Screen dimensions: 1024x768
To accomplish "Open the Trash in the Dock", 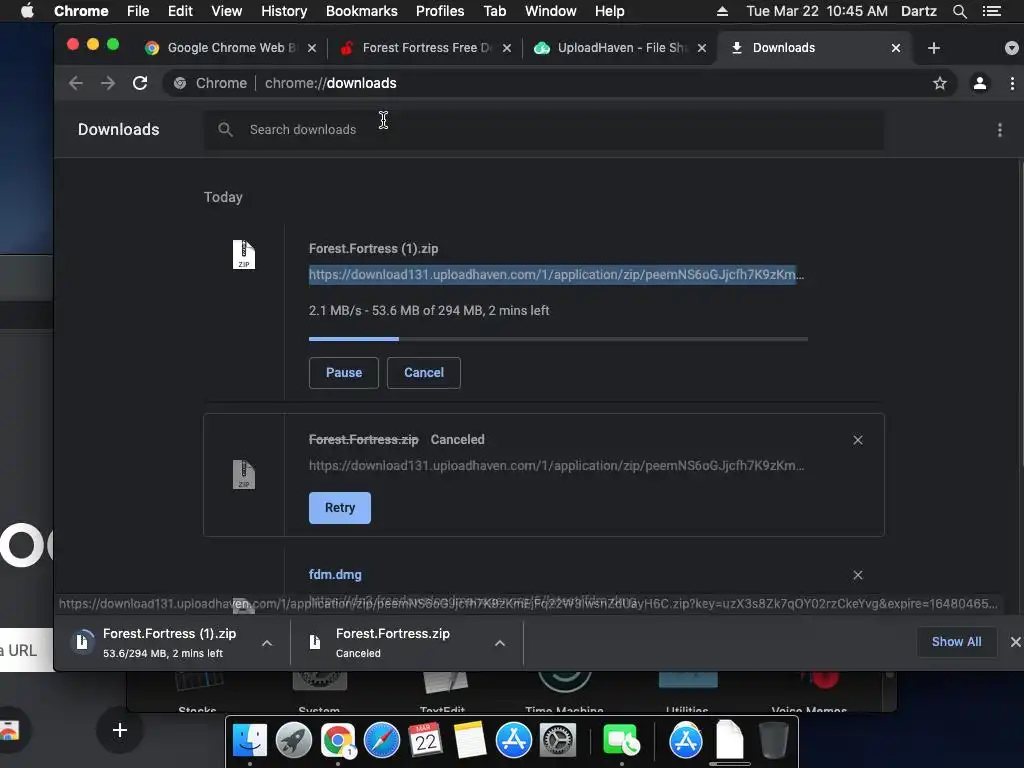I will tap(774, 741).
